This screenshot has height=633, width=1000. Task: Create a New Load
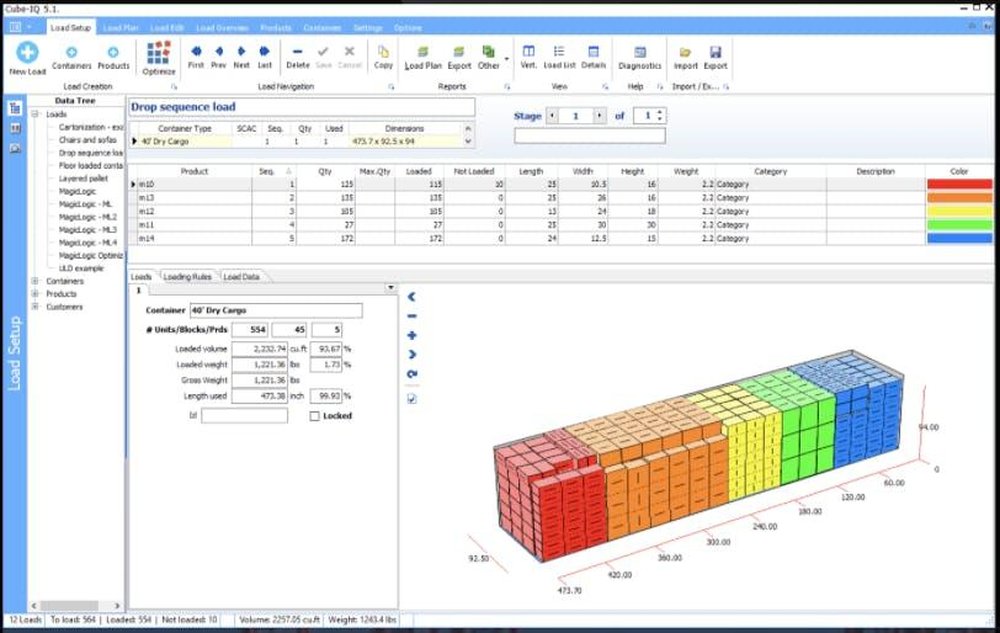click(27, 57)
